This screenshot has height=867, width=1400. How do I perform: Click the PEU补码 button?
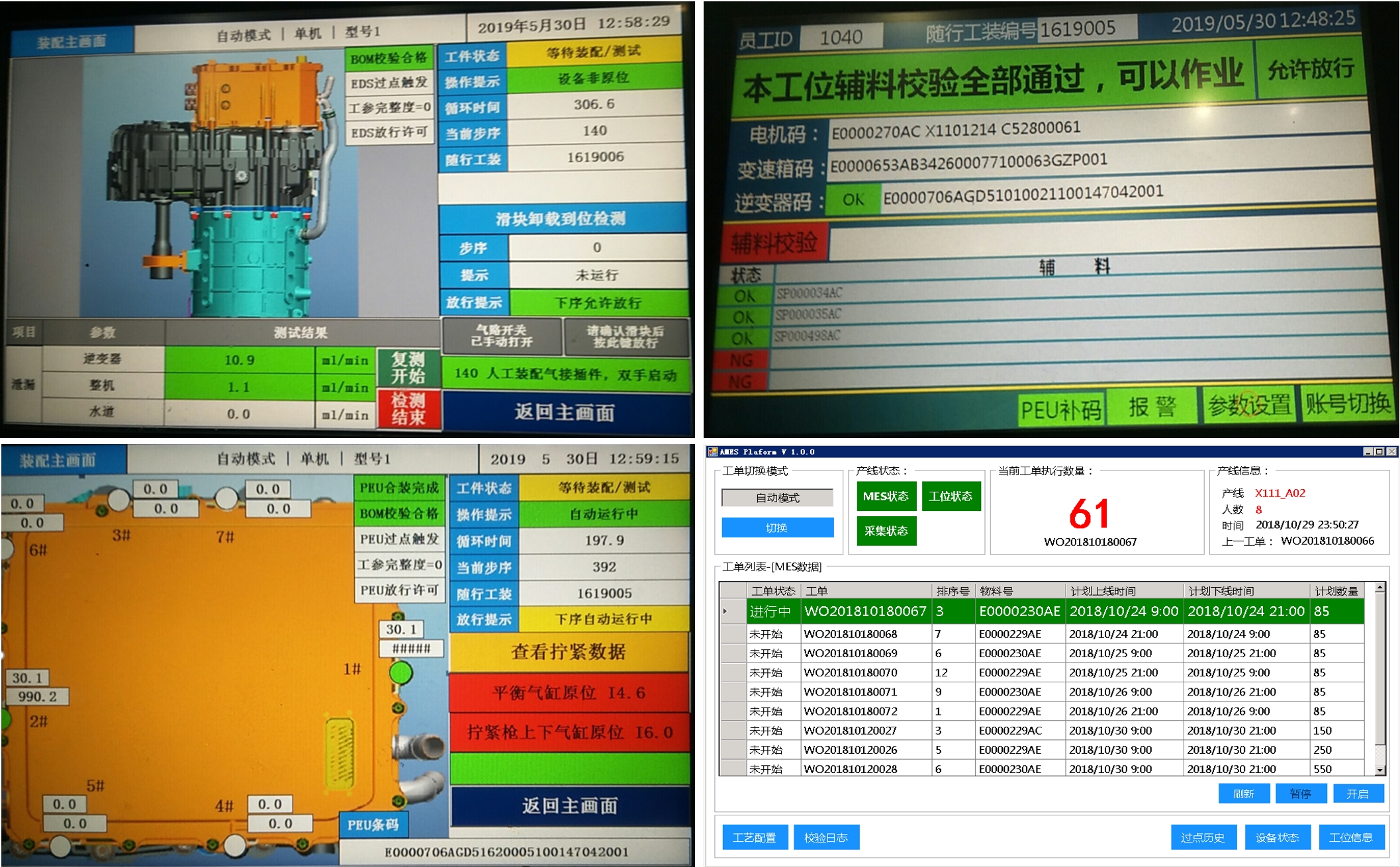(x=1060, y=410)
